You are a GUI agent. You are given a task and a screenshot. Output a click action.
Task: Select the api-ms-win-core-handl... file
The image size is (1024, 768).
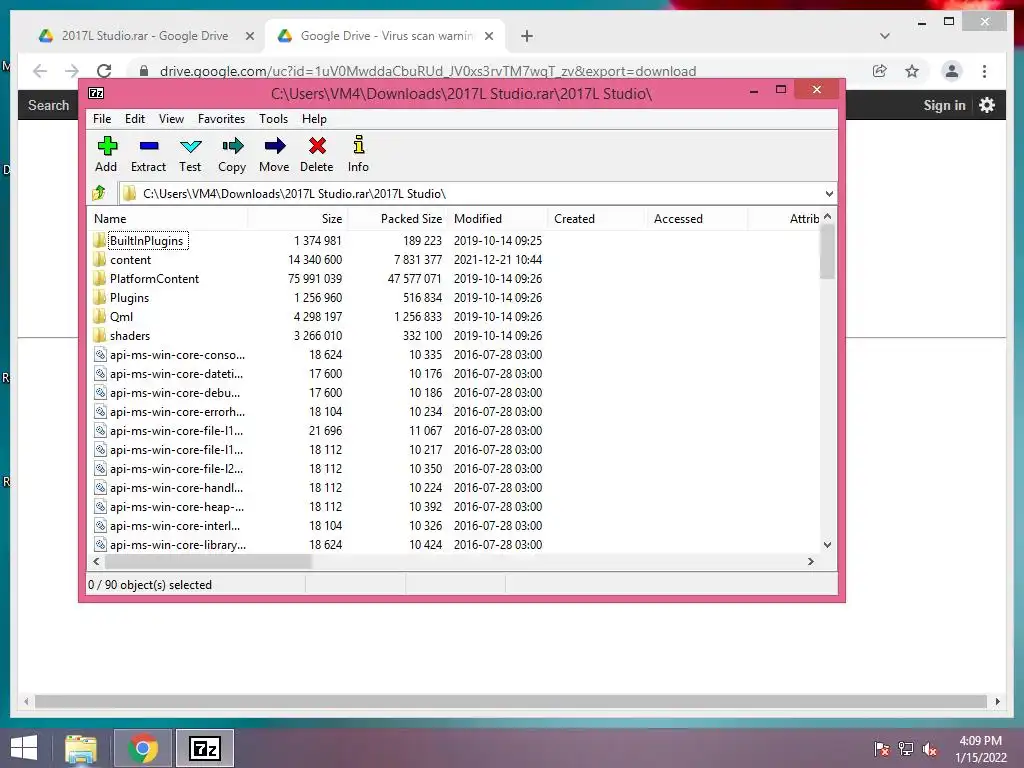[176, 487]
